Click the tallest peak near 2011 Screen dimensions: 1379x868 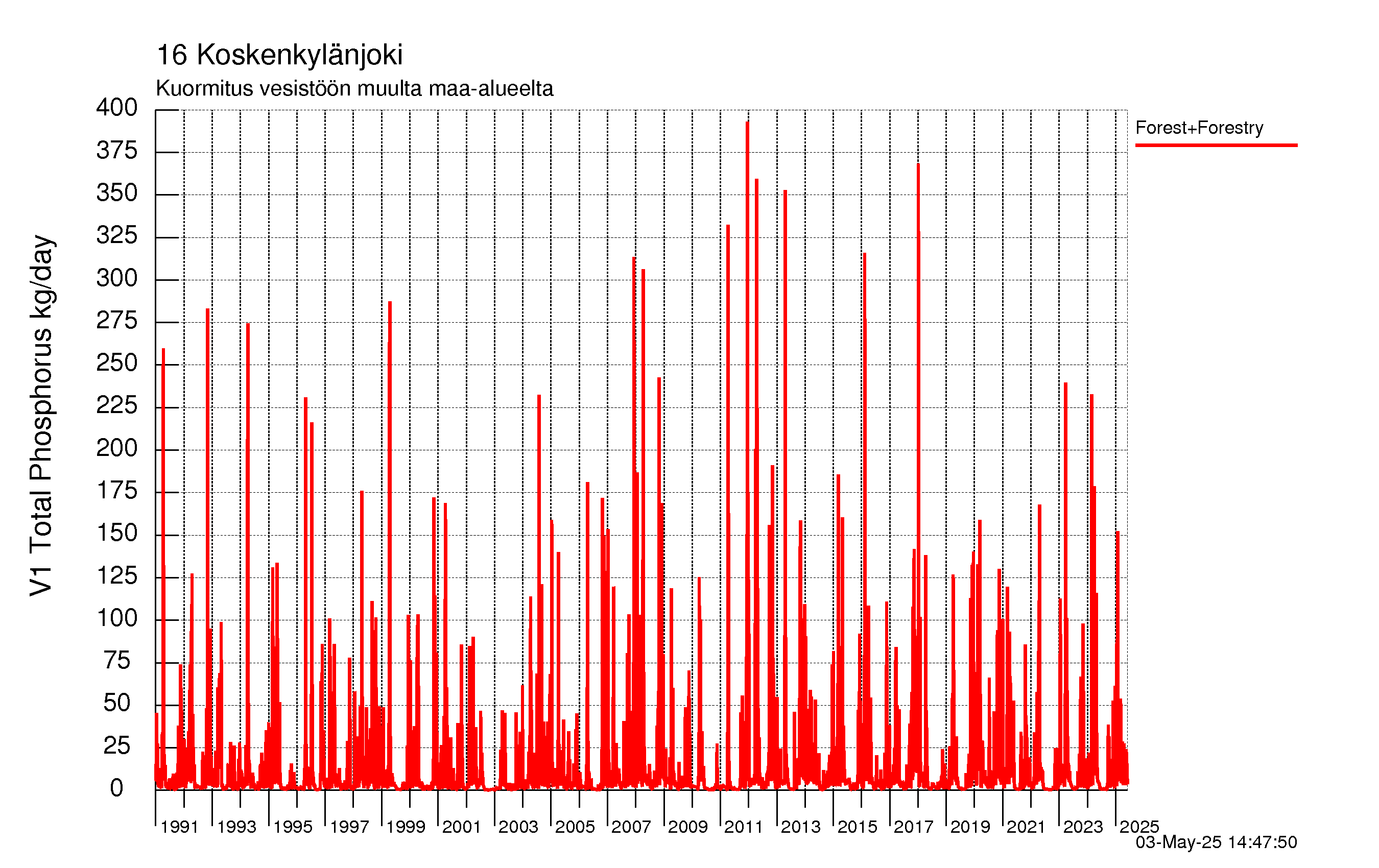[x=747, y=123]
